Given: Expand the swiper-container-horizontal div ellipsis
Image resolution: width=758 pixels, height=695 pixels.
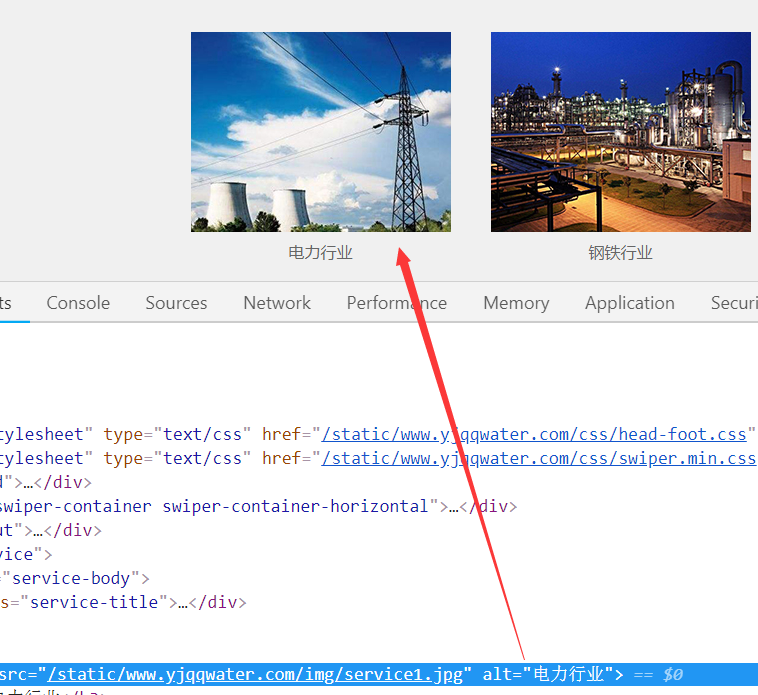Looking at the screenshot, I should coord(455,506).
